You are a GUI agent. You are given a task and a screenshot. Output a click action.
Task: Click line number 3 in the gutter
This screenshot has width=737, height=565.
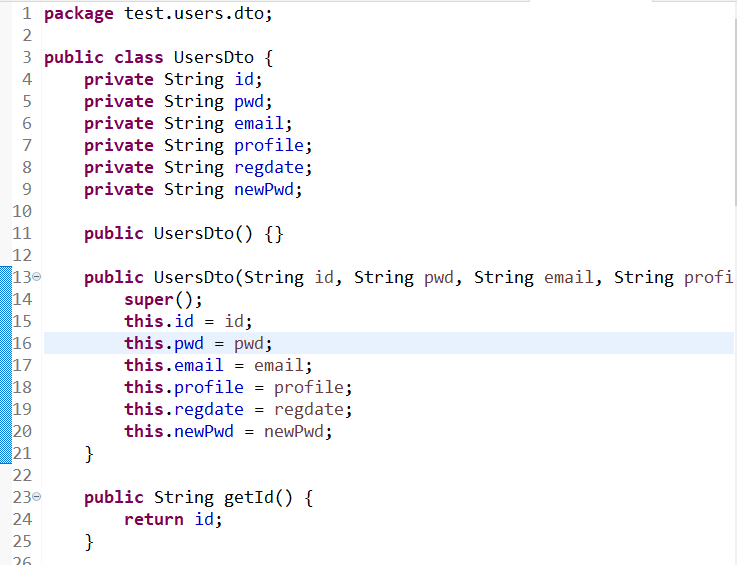point(27,57)
